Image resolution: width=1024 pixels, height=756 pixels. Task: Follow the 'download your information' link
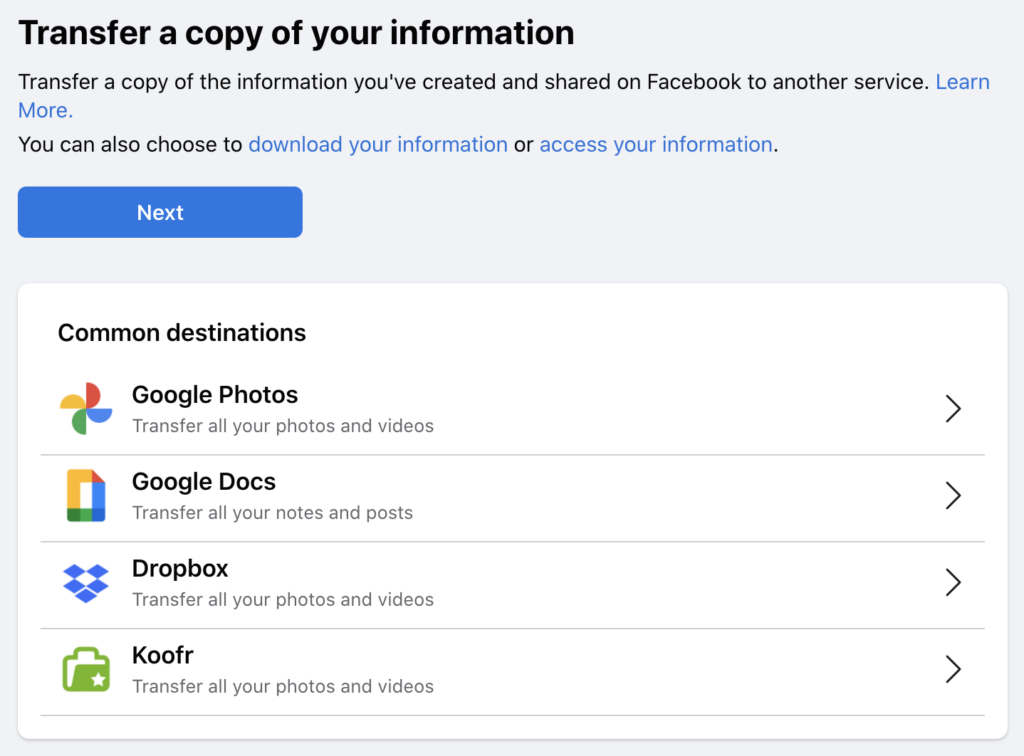point(378,145)
